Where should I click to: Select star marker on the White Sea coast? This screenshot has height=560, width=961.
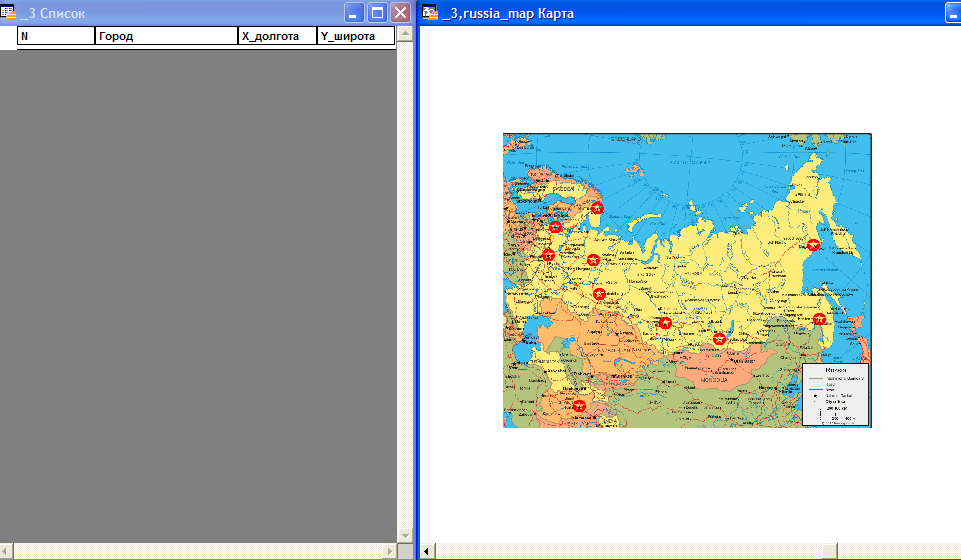click(597, 208)
